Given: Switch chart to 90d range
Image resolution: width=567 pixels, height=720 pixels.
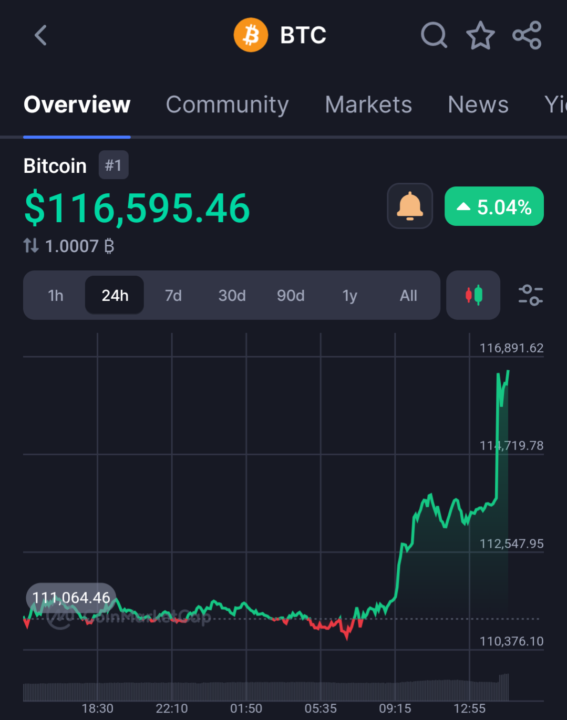Looking at the screenshot, I should coord(291,295).
